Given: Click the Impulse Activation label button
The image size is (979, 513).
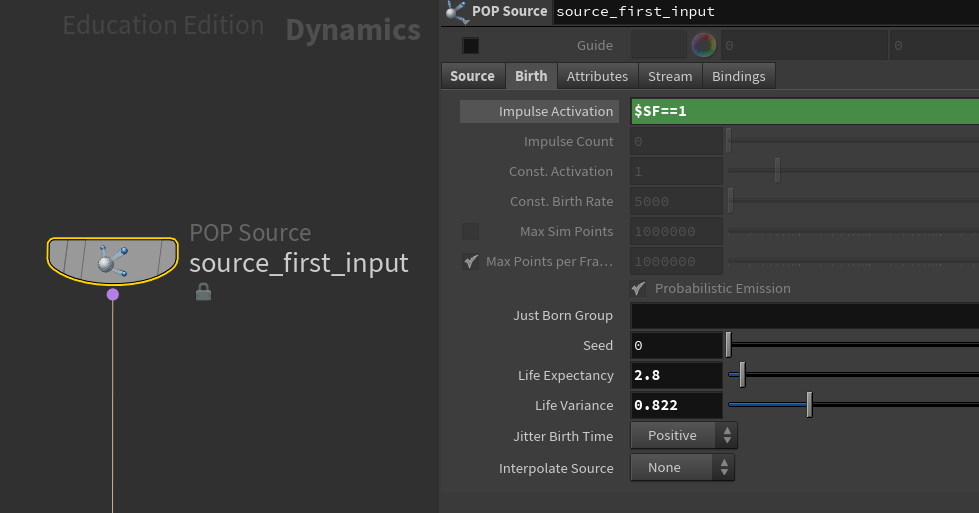Looking at the screenshot, I should point(540,111).
